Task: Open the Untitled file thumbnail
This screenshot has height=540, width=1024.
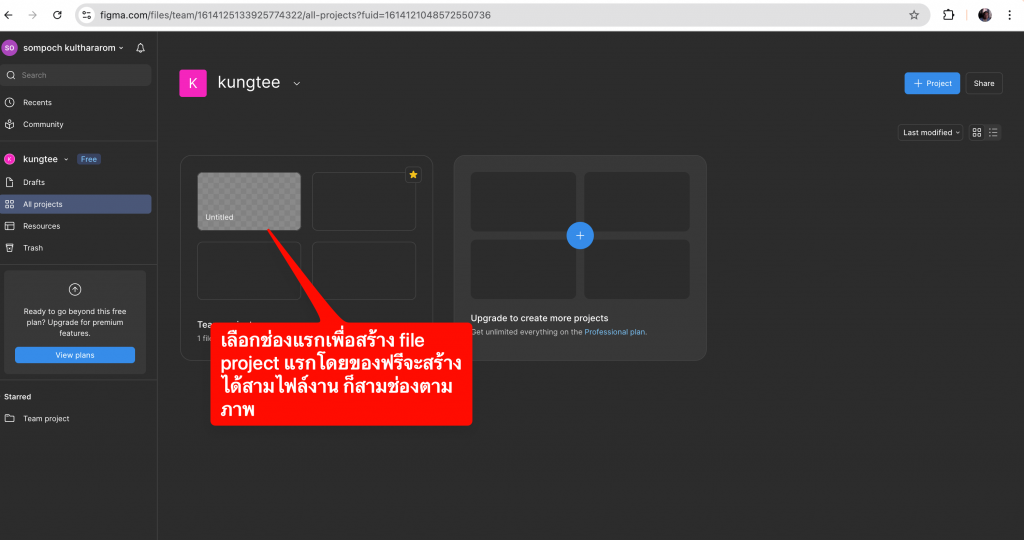Action: tap(249, 200)
